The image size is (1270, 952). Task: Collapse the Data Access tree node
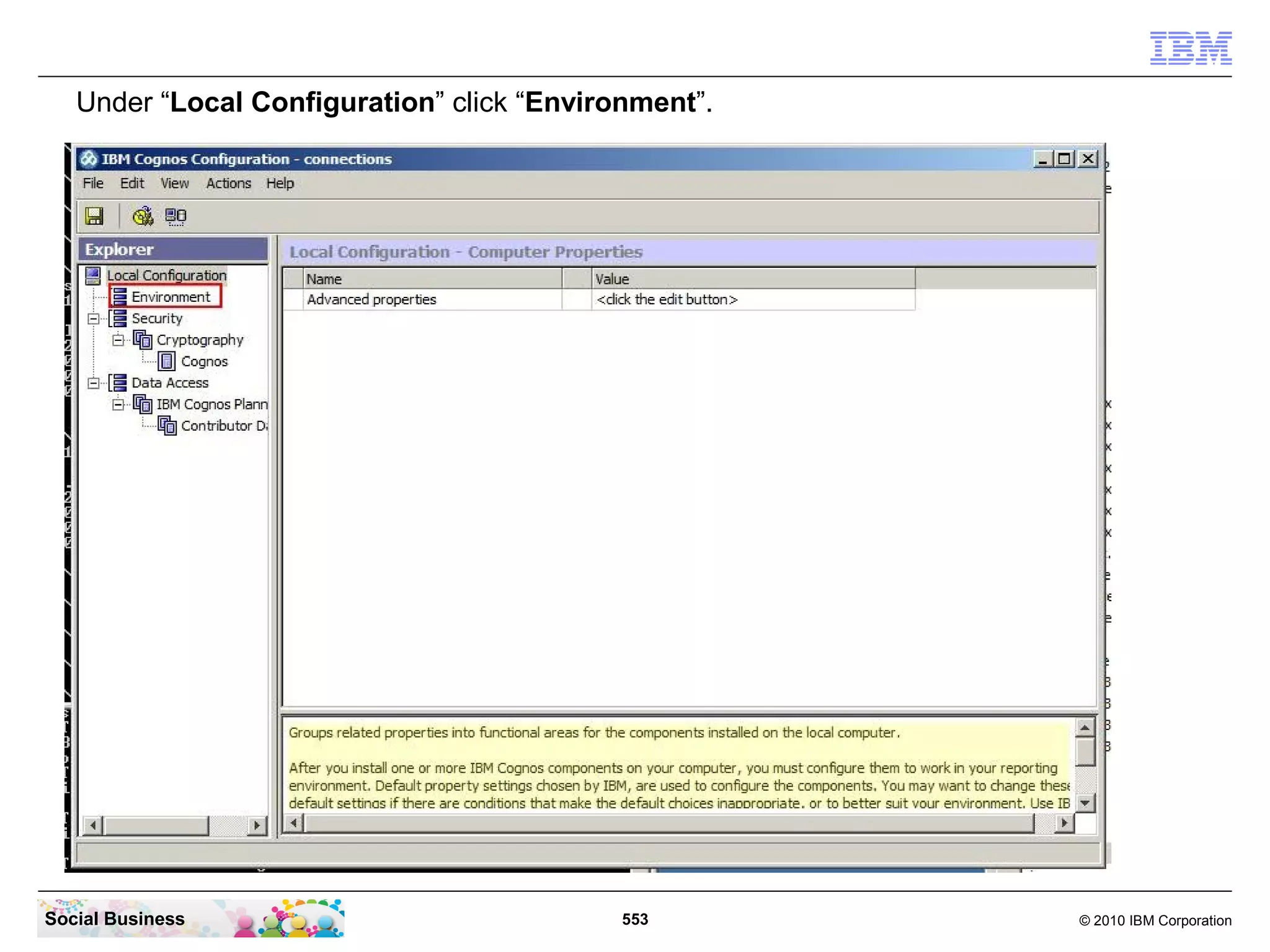coord(94,383)
